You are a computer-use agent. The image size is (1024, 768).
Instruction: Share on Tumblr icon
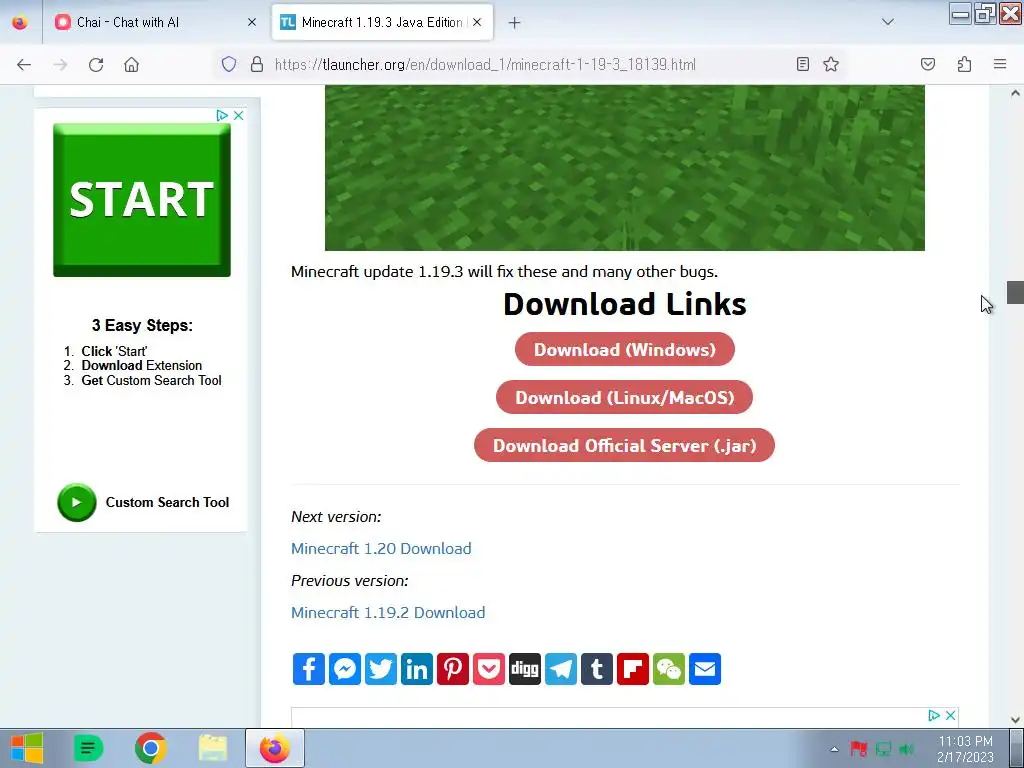click(597, 669)
